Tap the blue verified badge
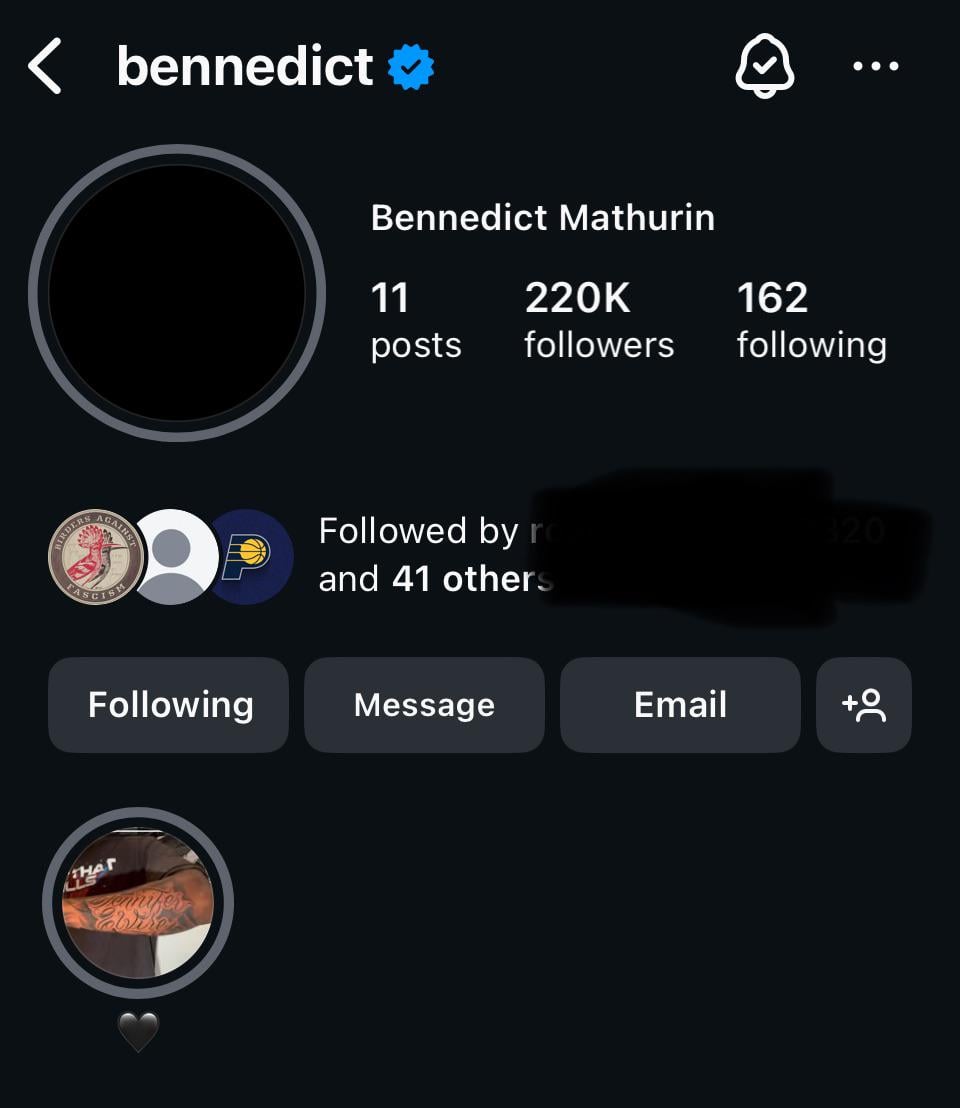Viewport: 960px width, 1108px height. [x=411, y=67]
